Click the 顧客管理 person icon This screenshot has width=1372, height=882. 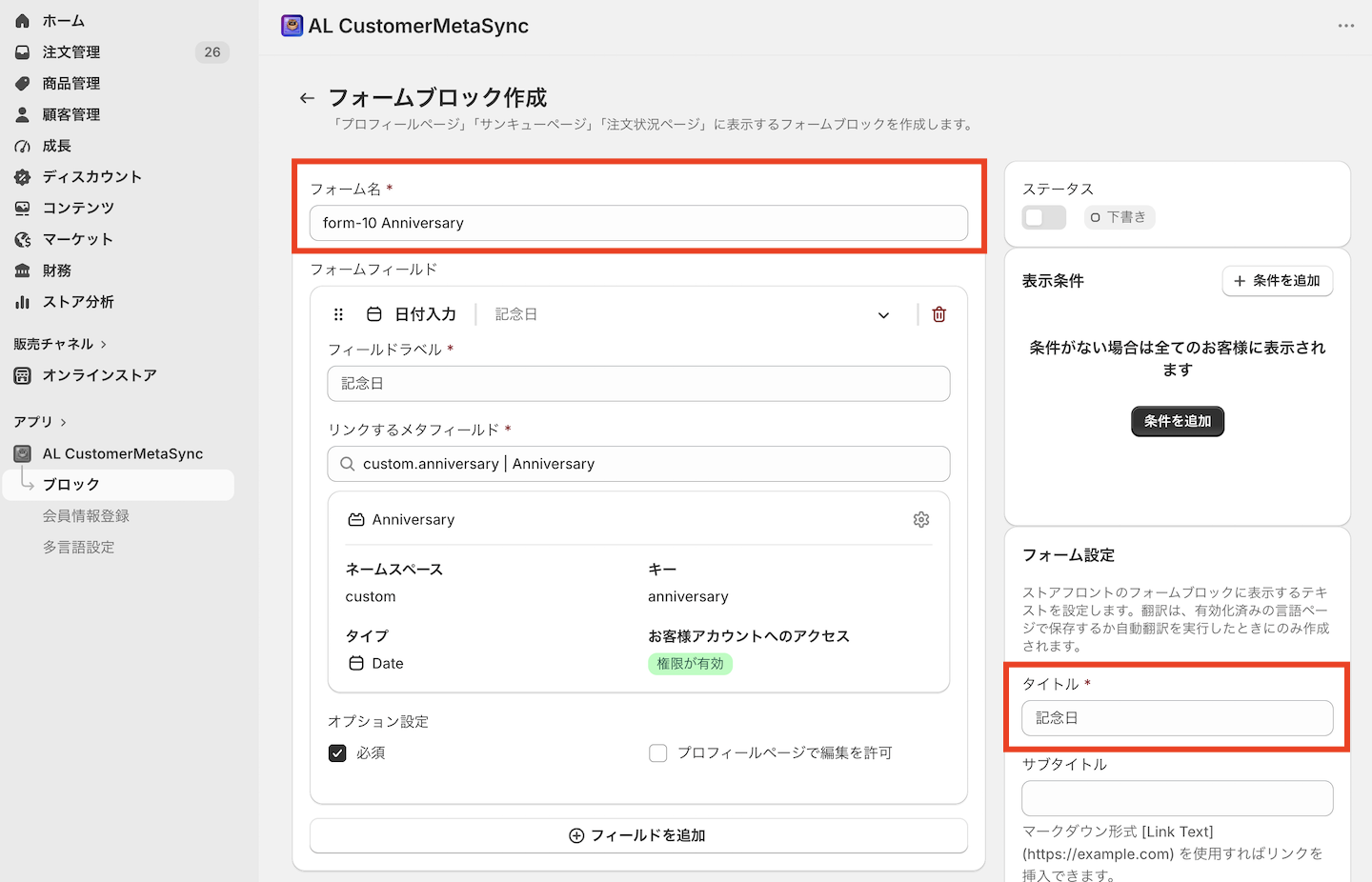point(22,114)
